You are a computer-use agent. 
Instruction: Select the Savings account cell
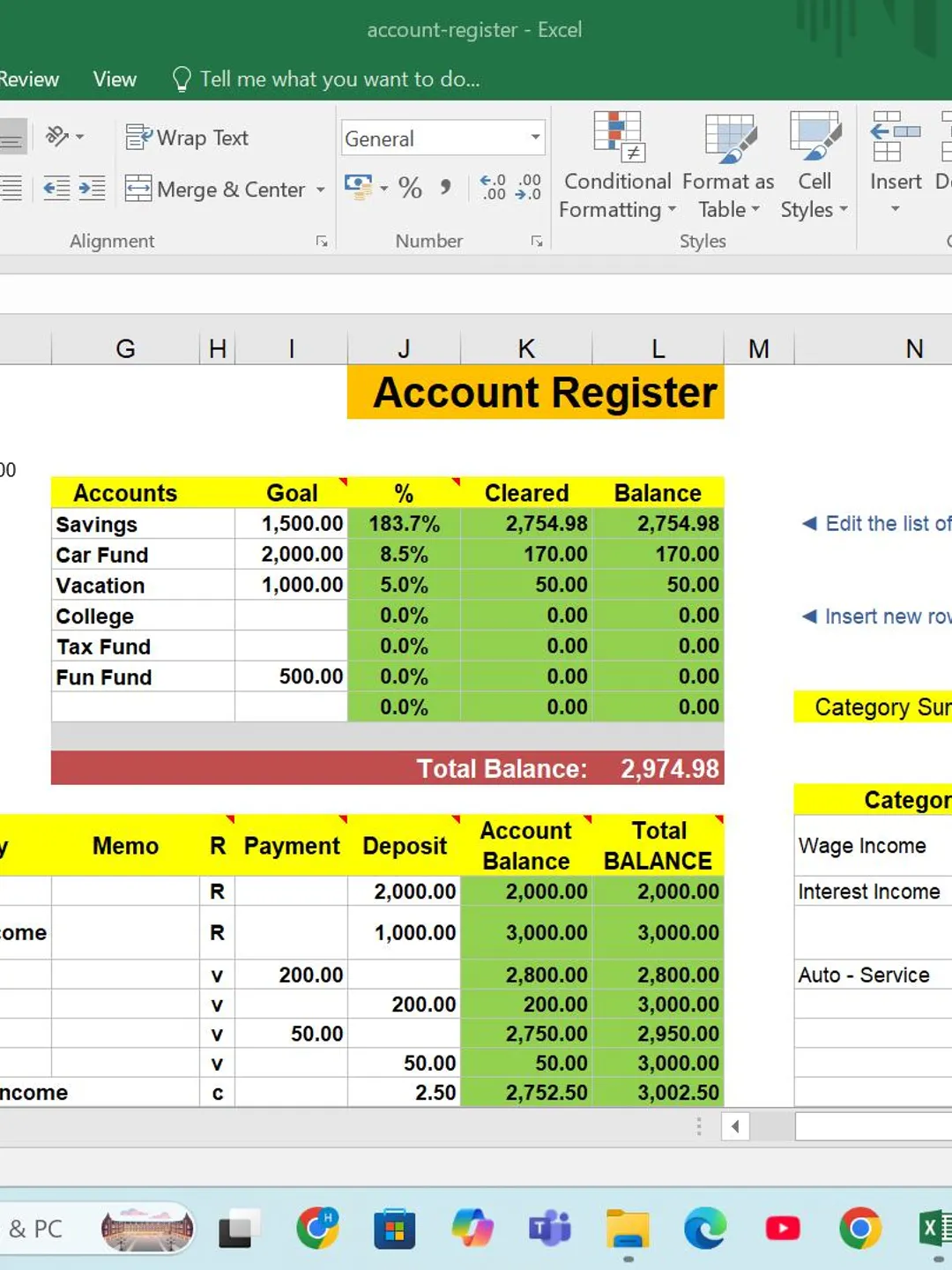coord(143,524)
